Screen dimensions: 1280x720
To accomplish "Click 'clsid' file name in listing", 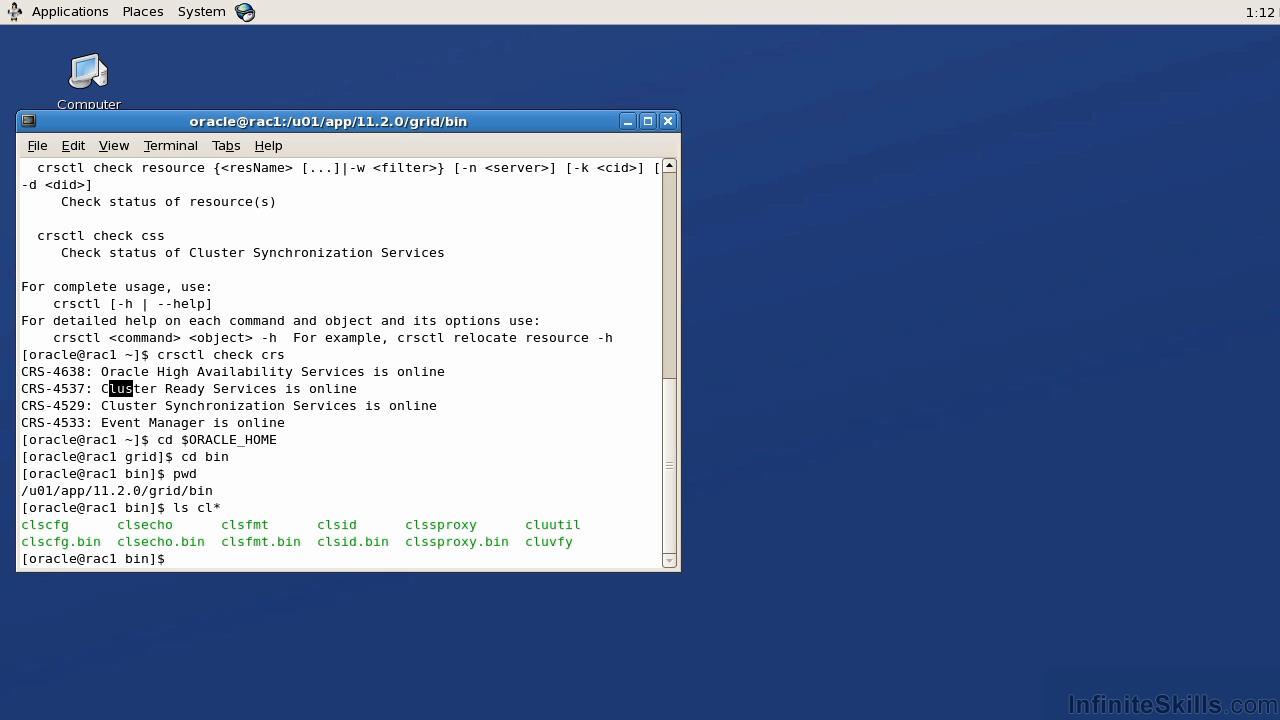I will (x=337, y=525).
